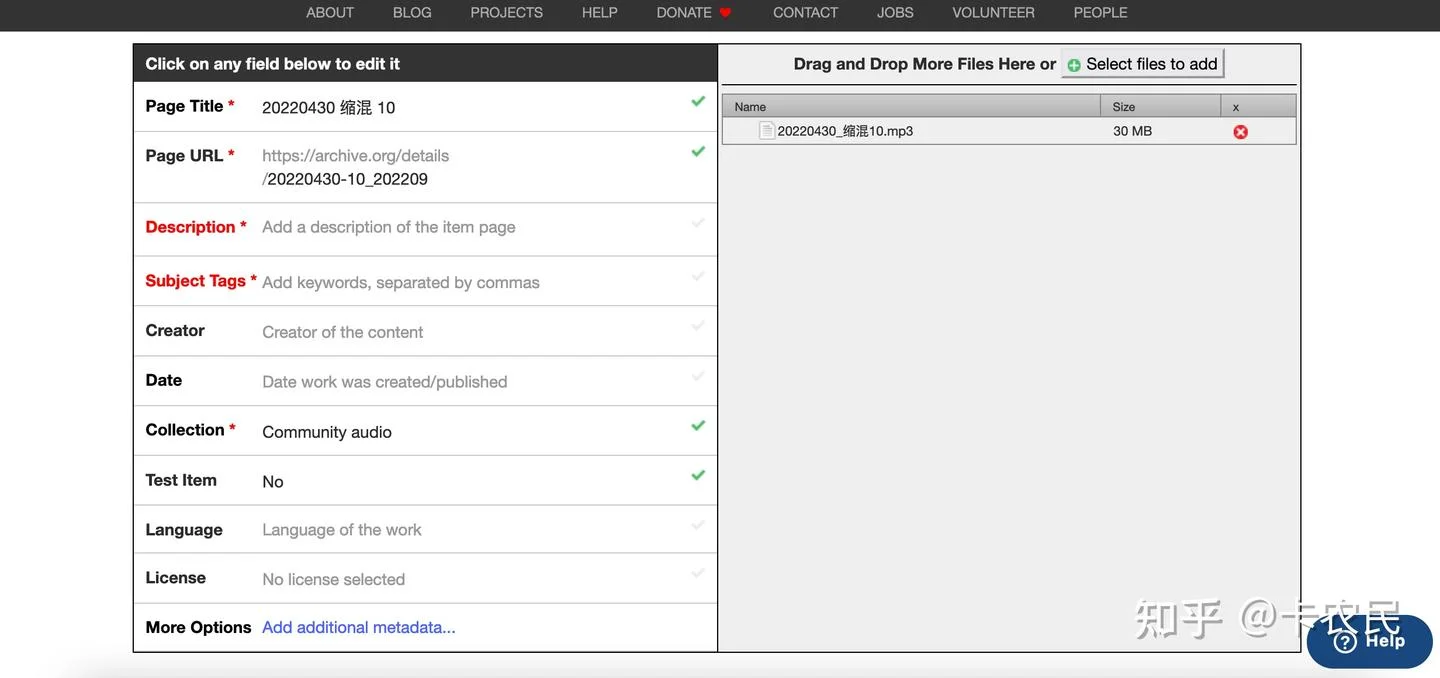
Task: Sort files by the Name column header
Action: pos(911,106)
